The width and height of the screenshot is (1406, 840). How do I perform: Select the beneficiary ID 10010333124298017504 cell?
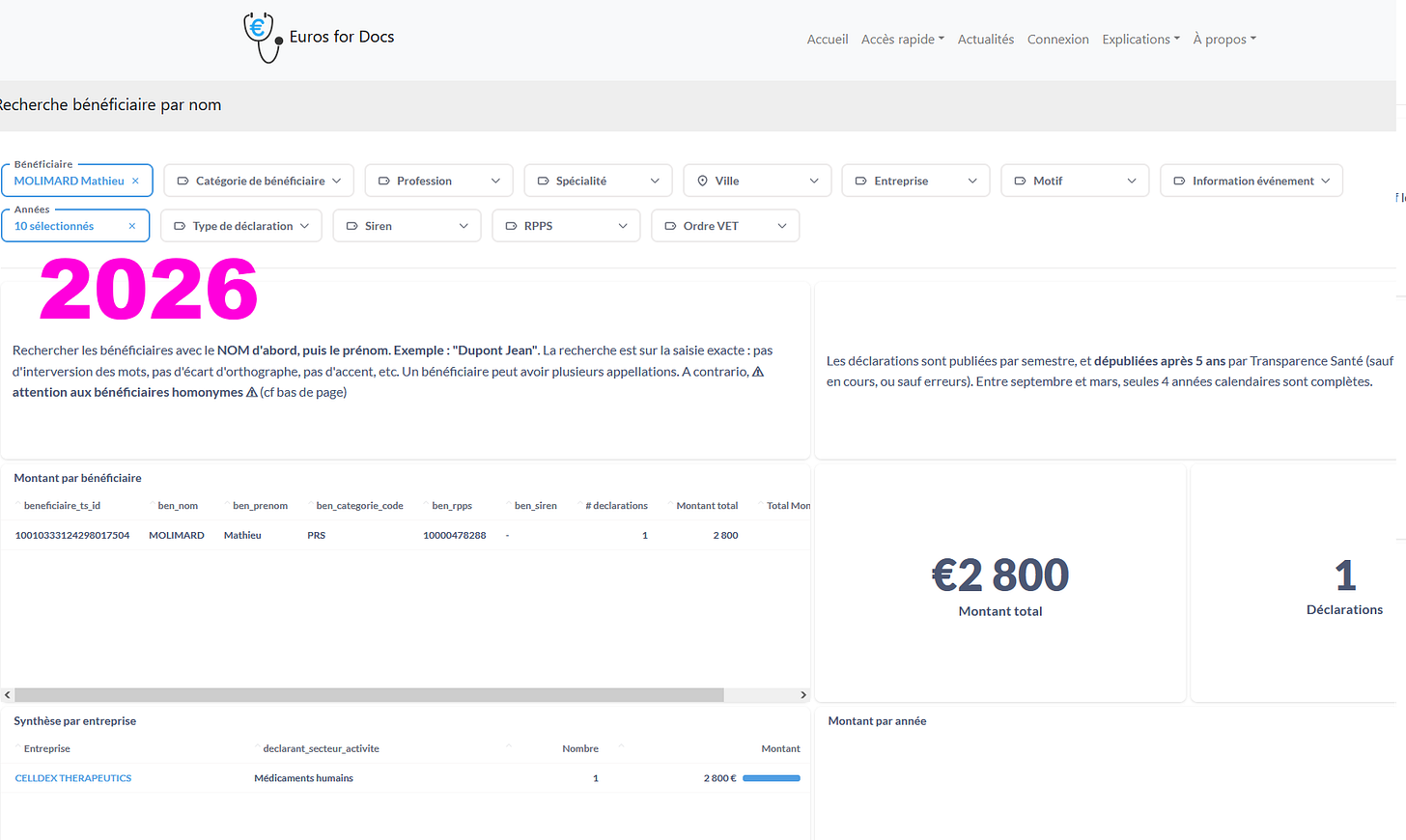(72, 535)
